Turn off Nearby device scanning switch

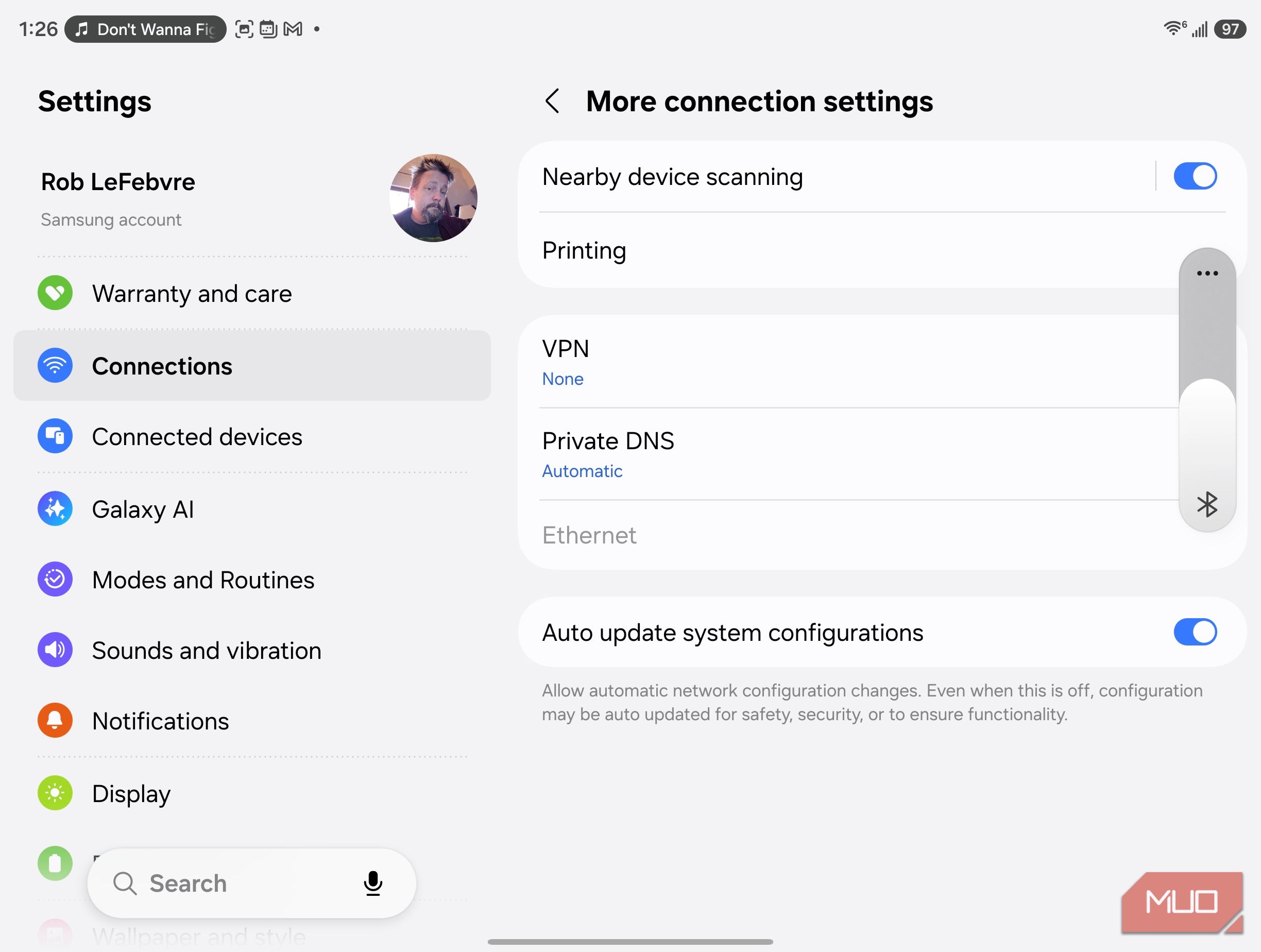(x=1195, y=176)
